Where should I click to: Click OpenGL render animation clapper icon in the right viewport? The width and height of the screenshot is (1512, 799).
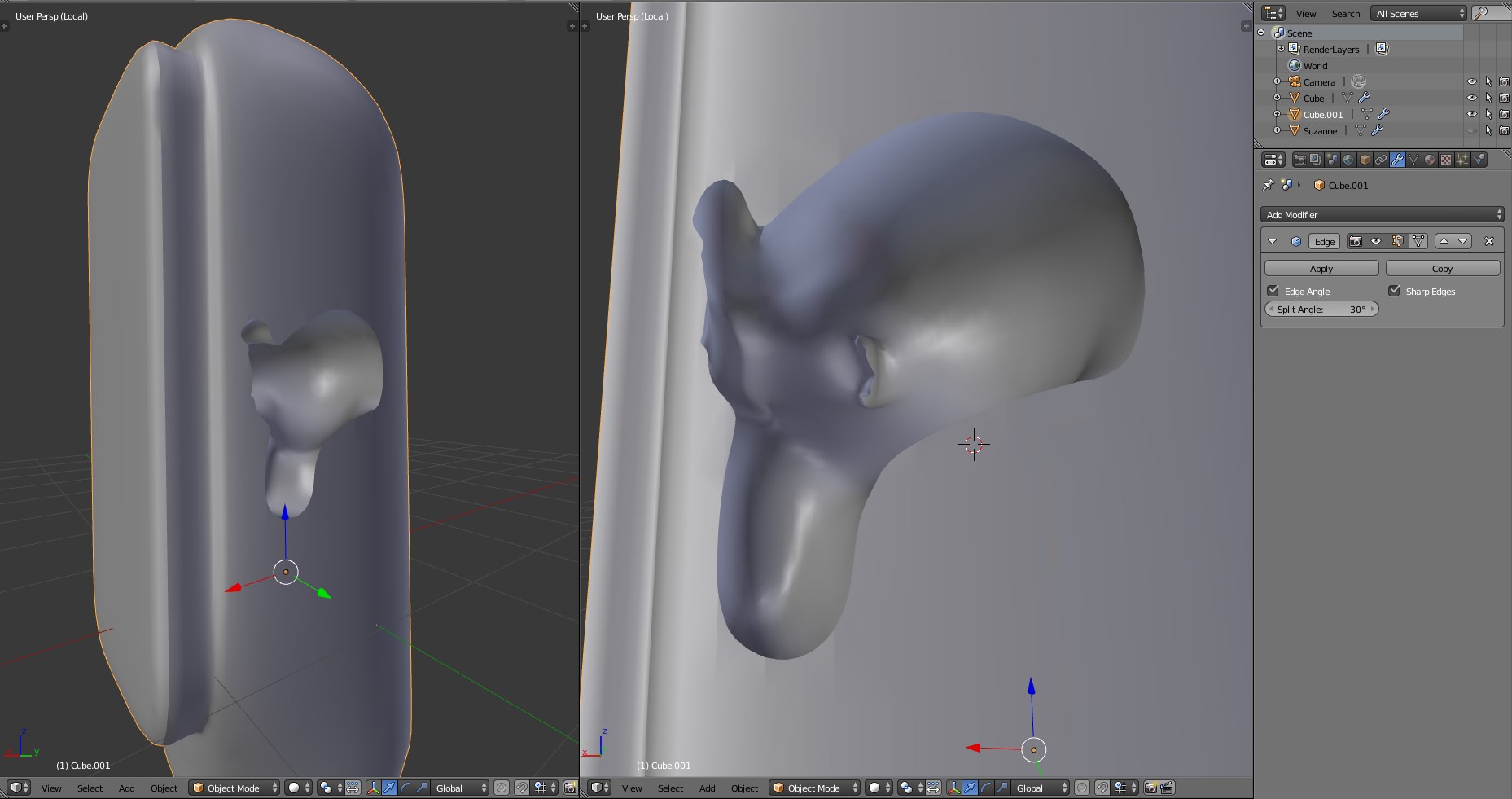[x=1167, y=788]
